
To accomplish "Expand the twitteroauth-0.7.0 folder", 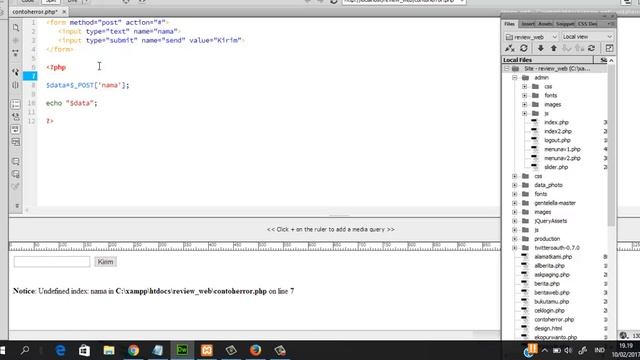I will click(515, 248).
